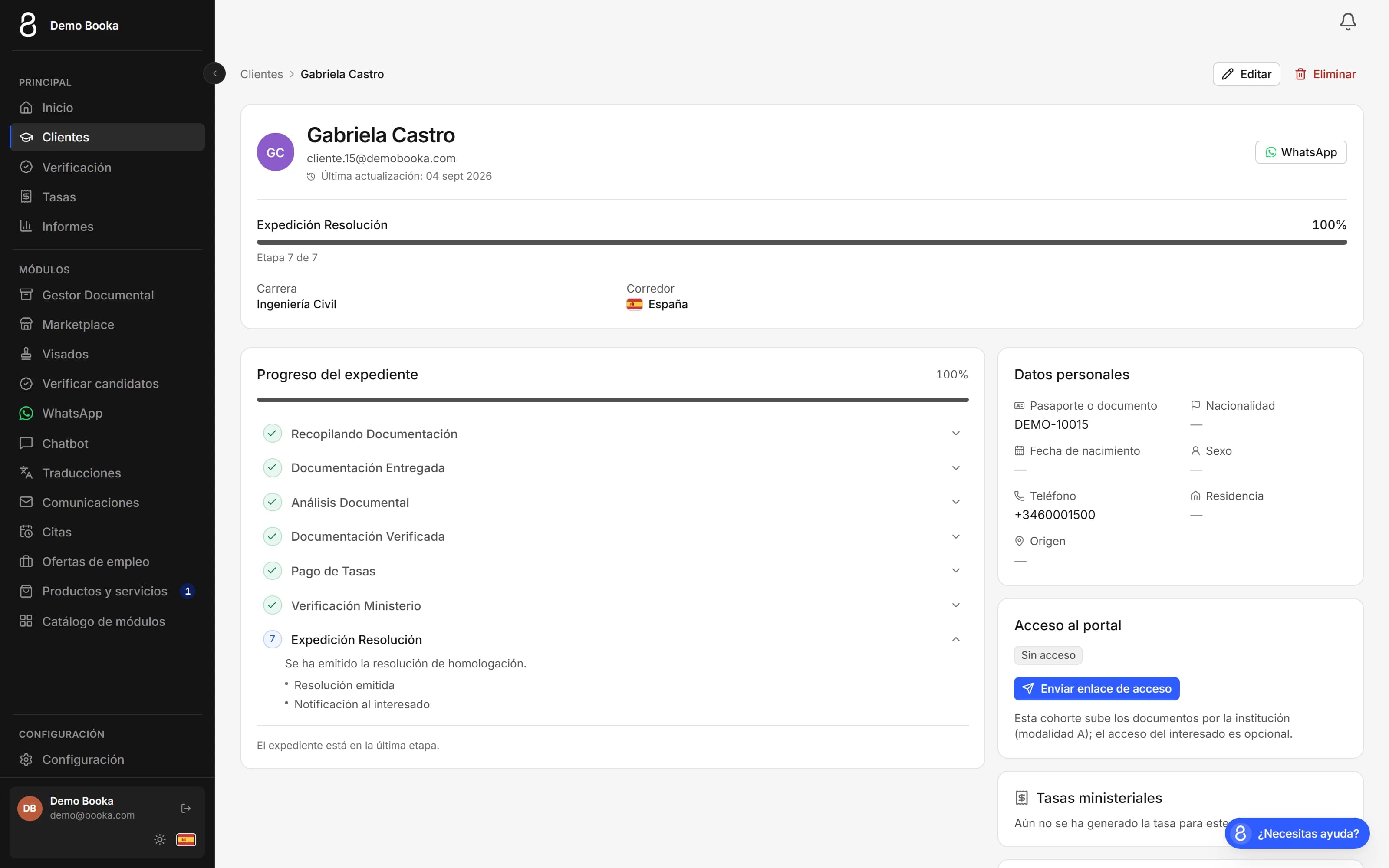The width and height of the screenshot is (1389, 868).
Task: Open the Traducciones module
Action: (107, 473)
